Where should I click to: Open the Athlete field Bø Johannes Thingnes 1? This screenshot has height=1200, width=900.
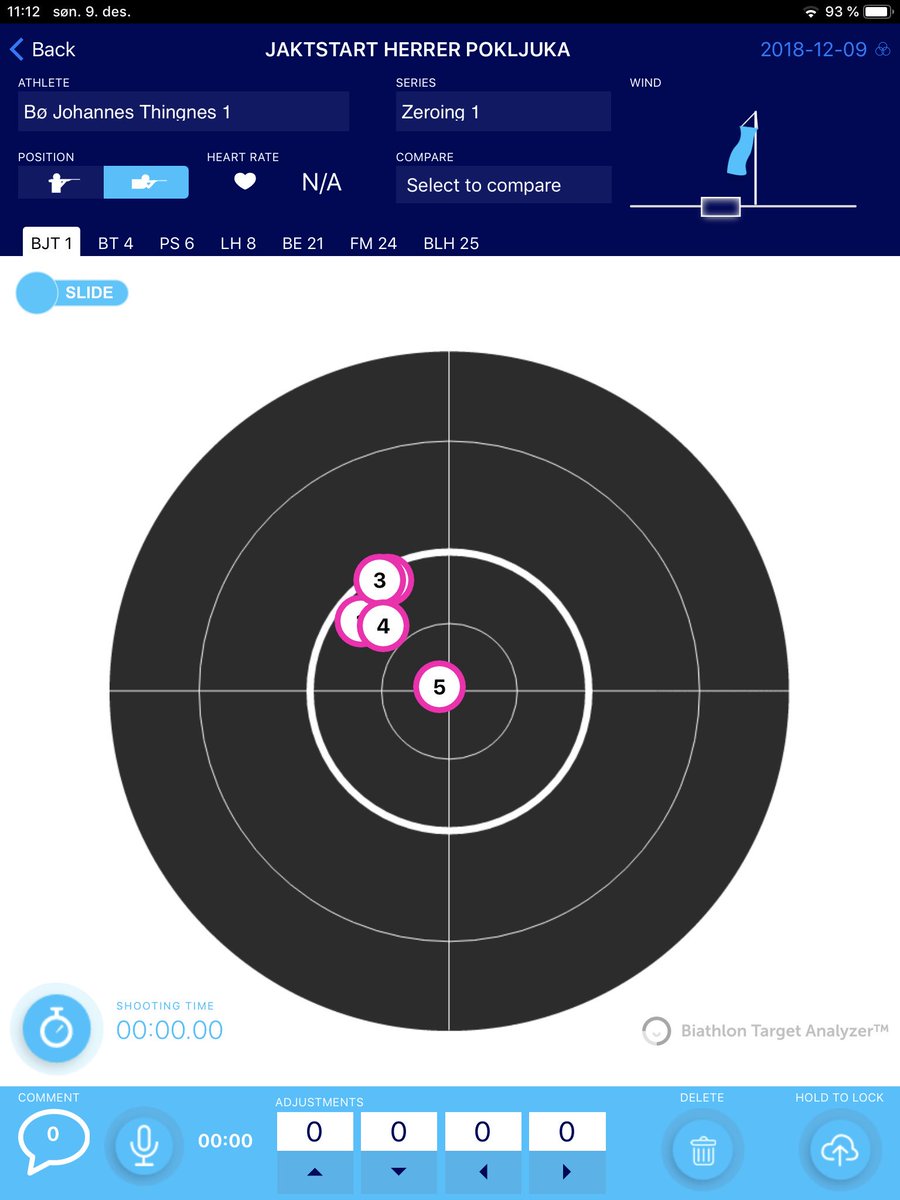tap(184, 112)
